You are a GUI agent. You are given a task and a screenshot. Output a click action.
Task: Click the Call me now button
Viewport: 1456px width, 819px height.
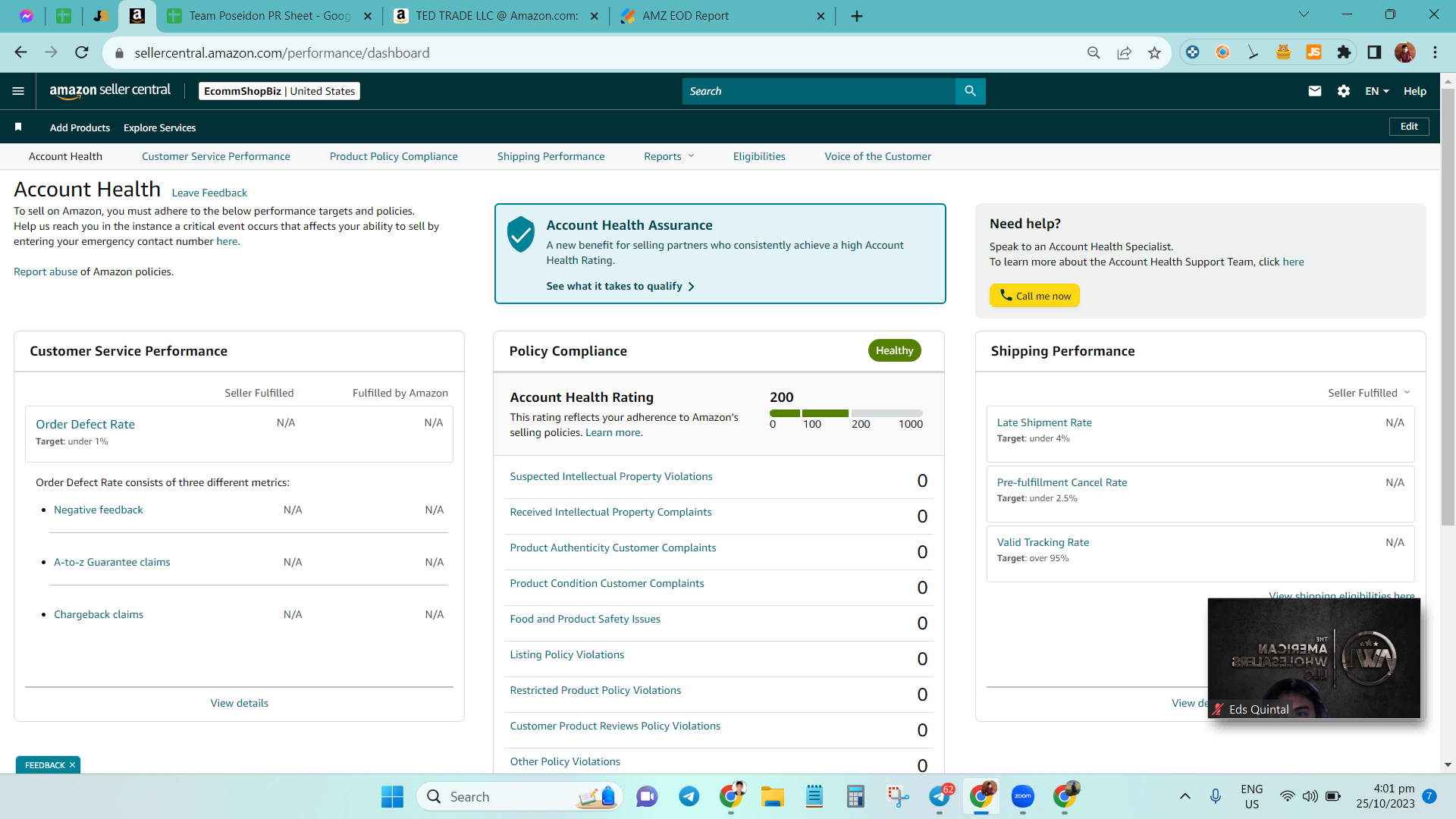1034,296
